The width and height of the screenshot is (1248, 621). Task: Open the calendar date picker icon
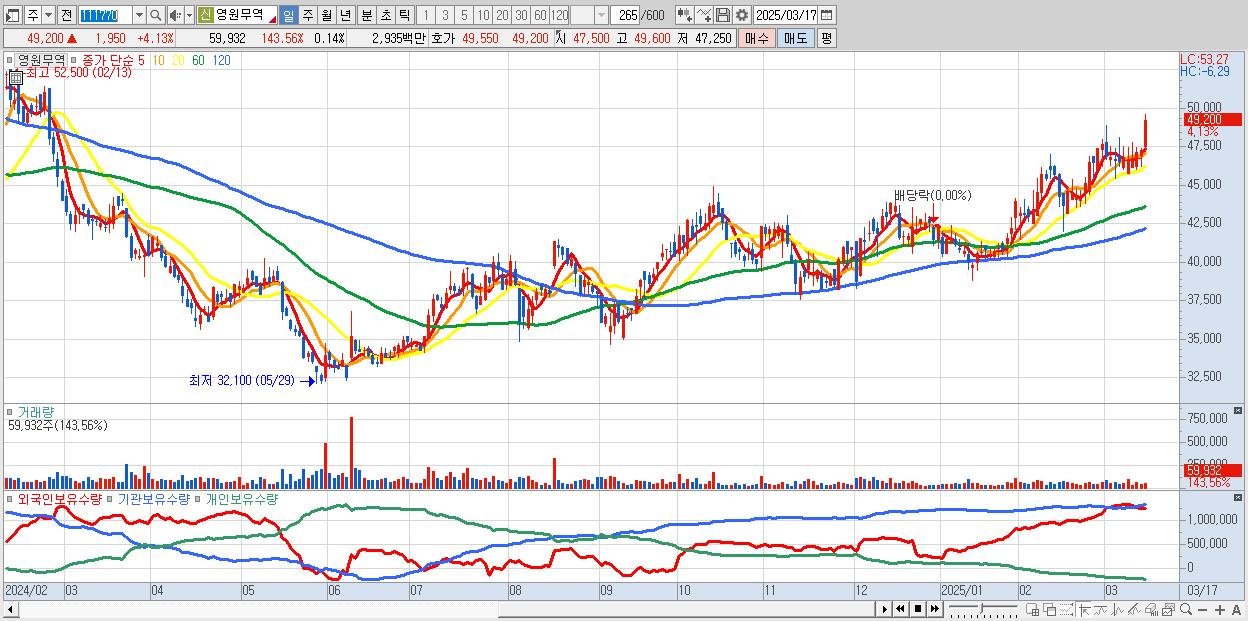pos(827,16)
